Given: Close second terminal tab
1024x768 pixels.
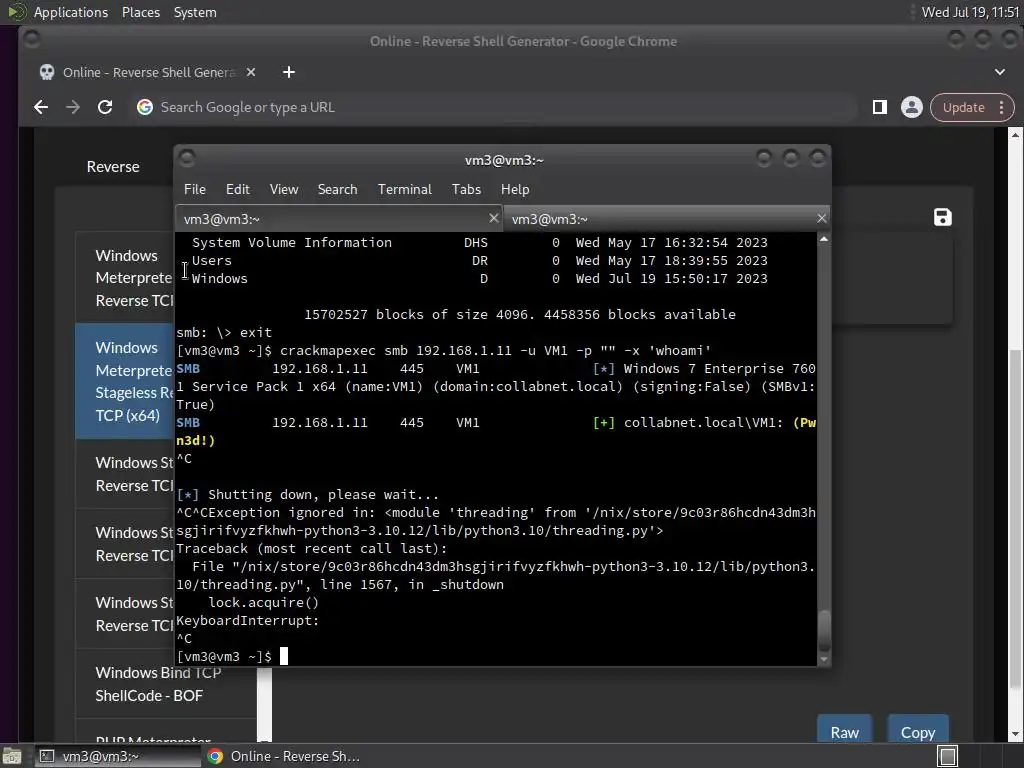Looking at the screenshot, I should click(x=822, y=218).
